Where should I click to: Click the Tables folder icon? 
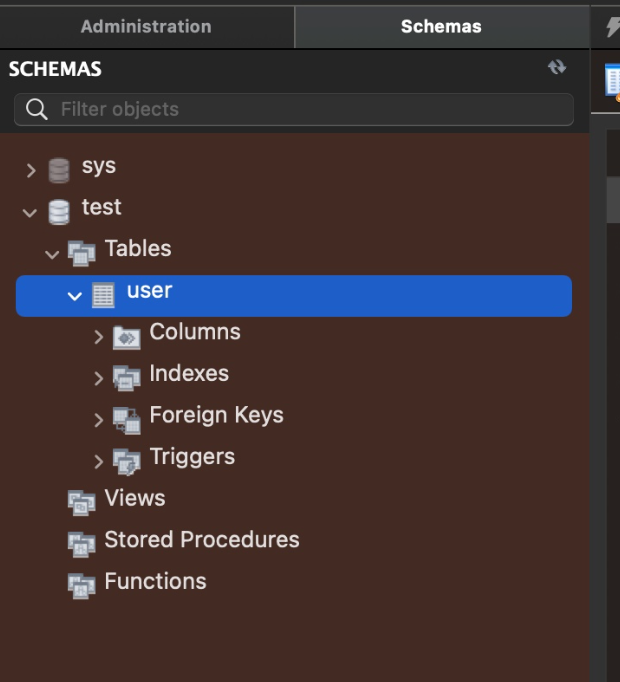tap(82, 252)
